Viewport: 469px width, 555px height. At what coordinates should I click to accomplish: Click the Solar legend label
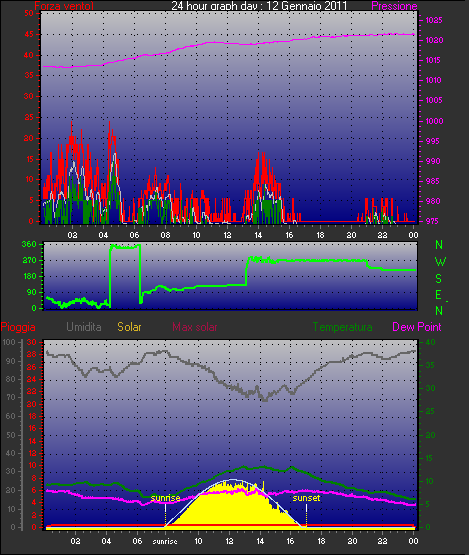129,327
